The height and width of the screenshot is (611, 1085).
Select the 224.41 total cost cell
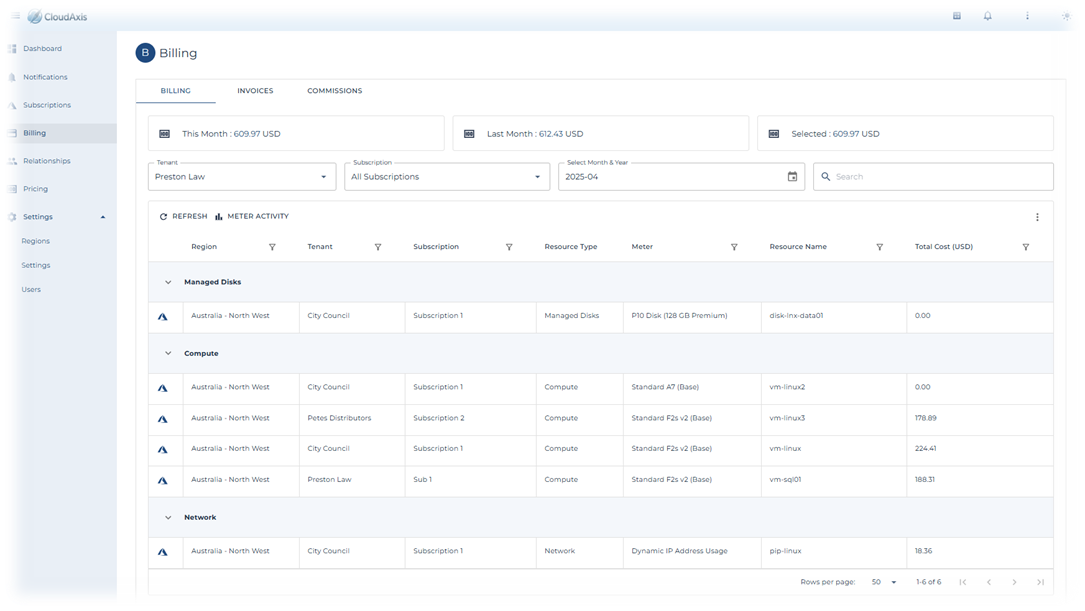[980, 449]
